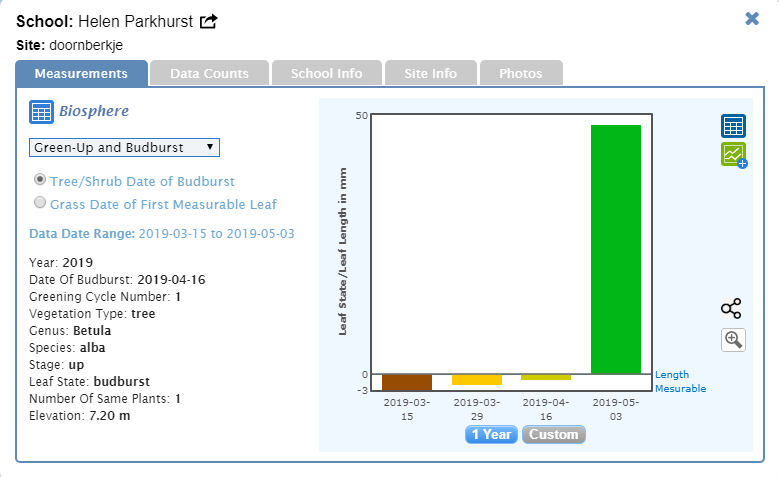Switch to the Data Counts tab

coord(208,73)
